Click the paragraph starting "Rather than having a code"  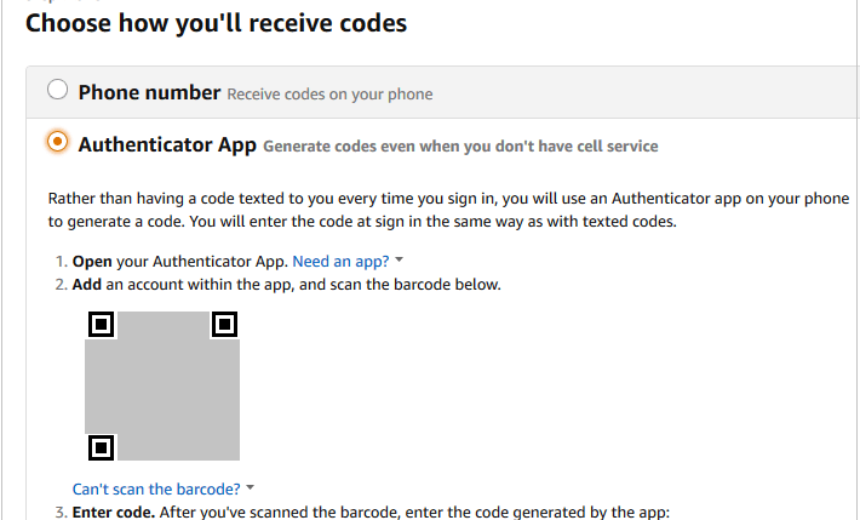tap(448, 210)
